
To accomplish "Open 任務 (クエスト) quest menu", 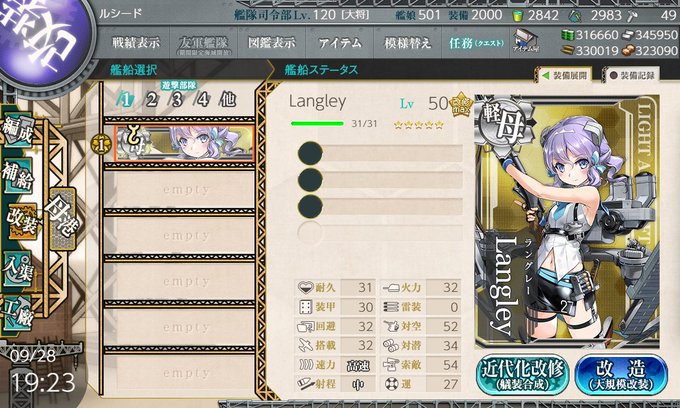I will coord(476,42).
